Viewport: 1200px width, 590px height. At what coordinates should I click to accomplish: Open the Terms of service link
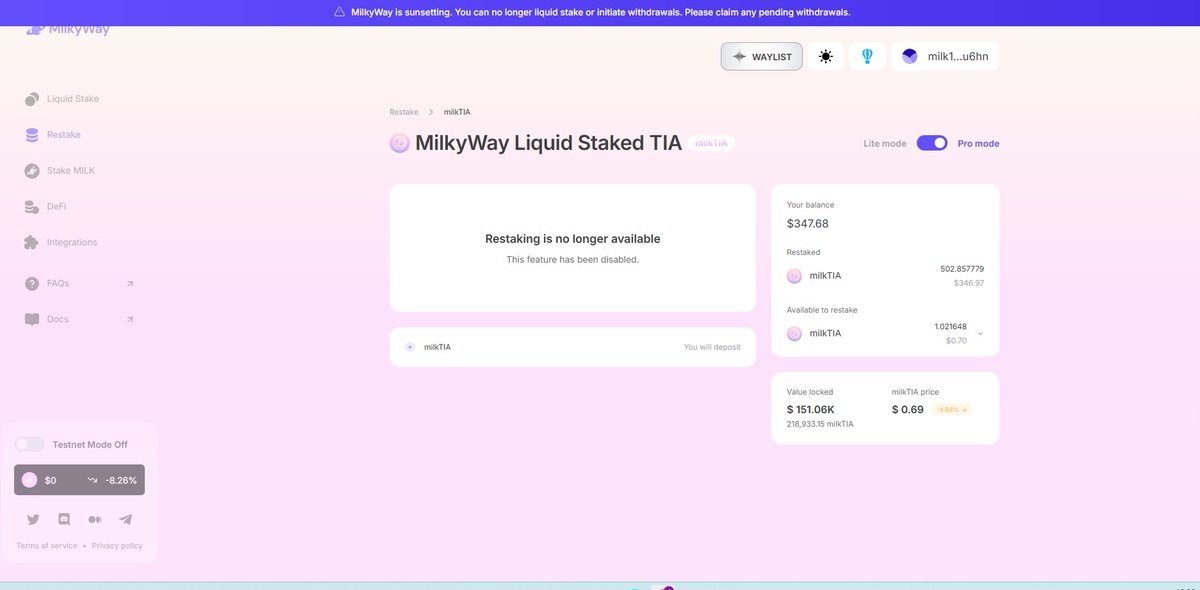45,545
